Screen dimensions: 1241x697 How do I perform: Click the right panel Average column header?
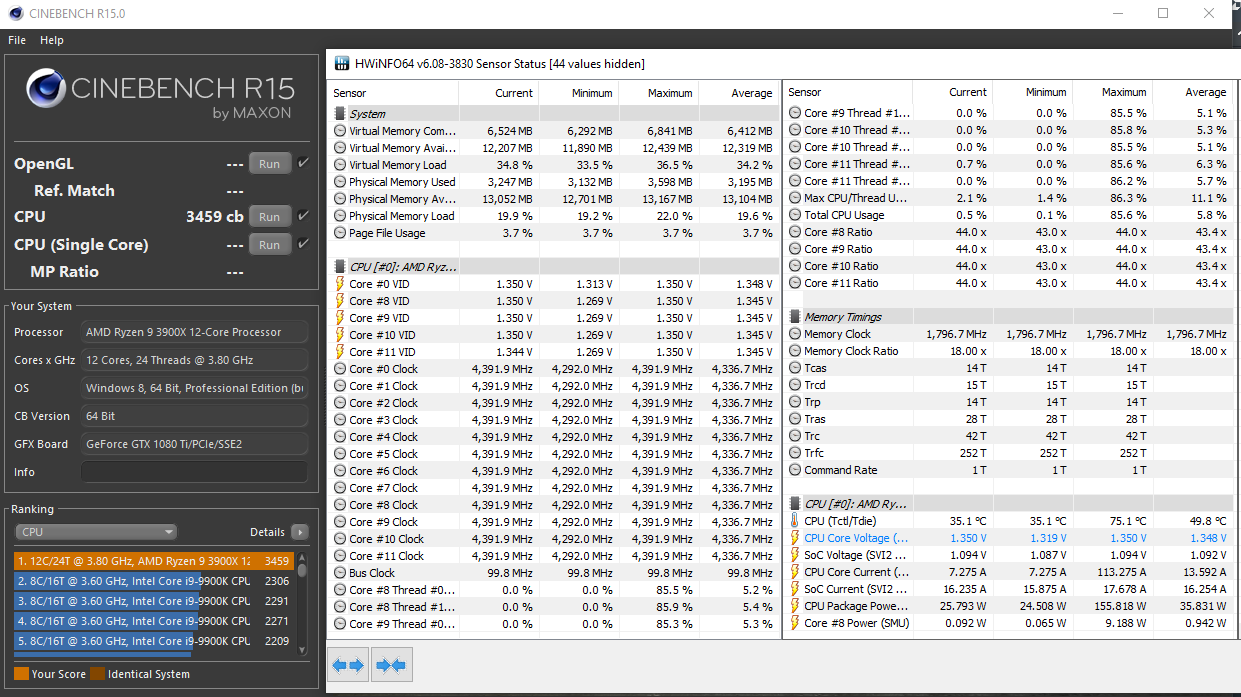pyautogui.click(x=1193, y=92)
